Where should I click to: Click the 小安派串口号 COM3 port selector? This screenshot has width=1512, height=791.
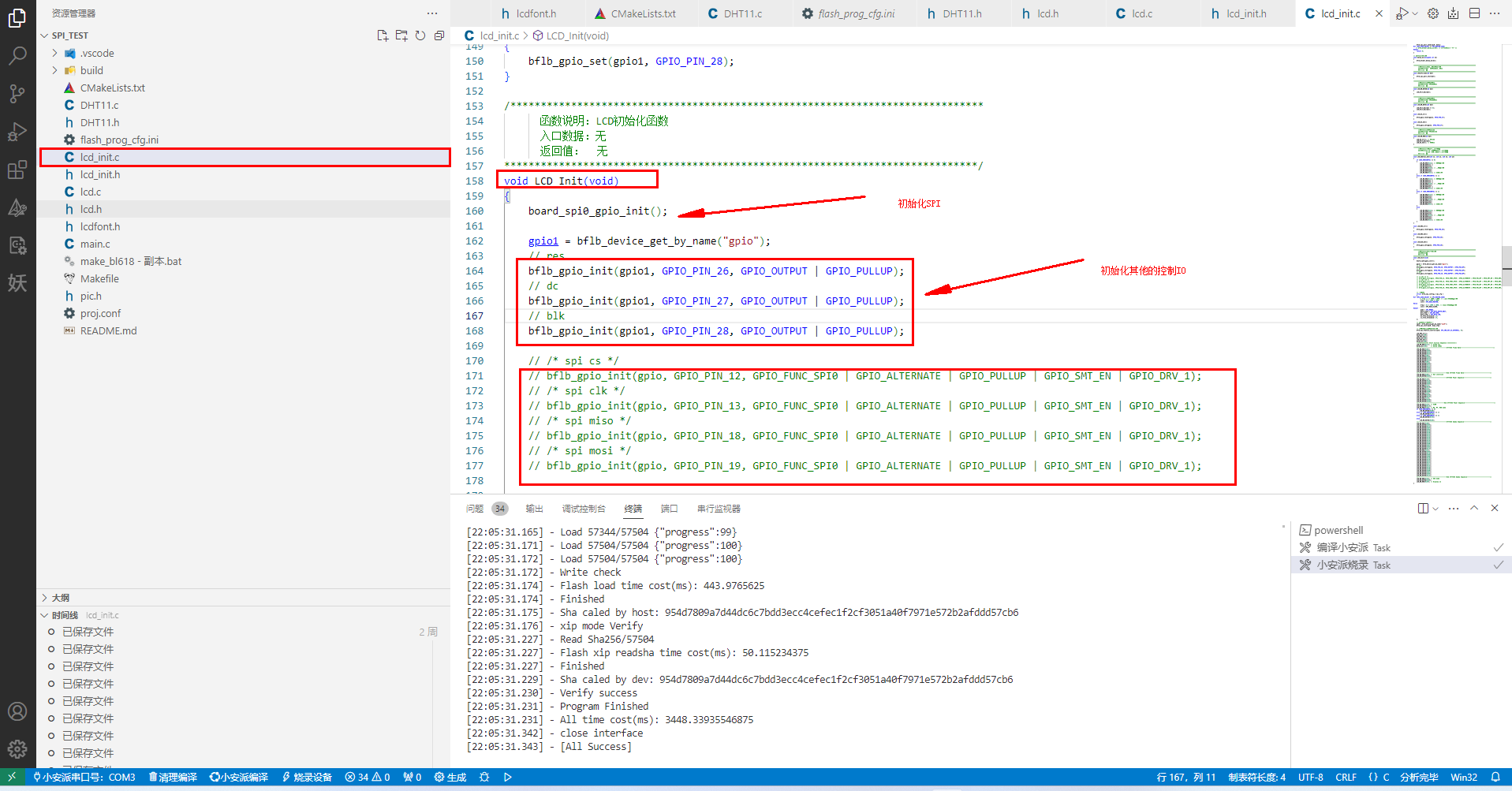pyautogui.click(x=84, y=777)
